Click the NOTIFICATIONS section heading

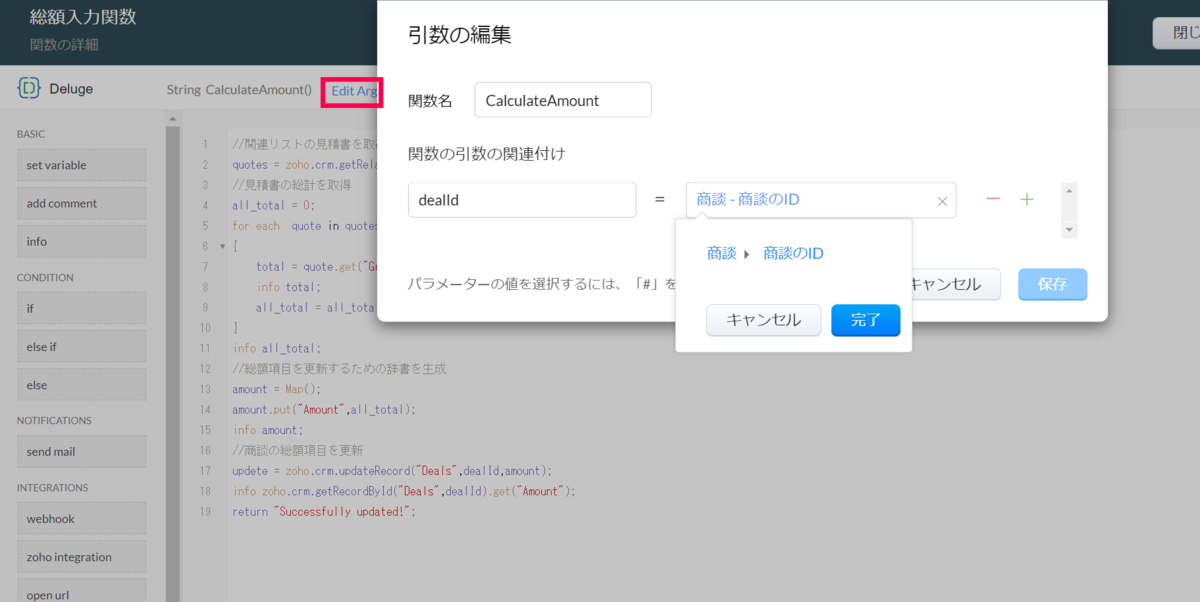pyautogui.click(x=54, y=420)
